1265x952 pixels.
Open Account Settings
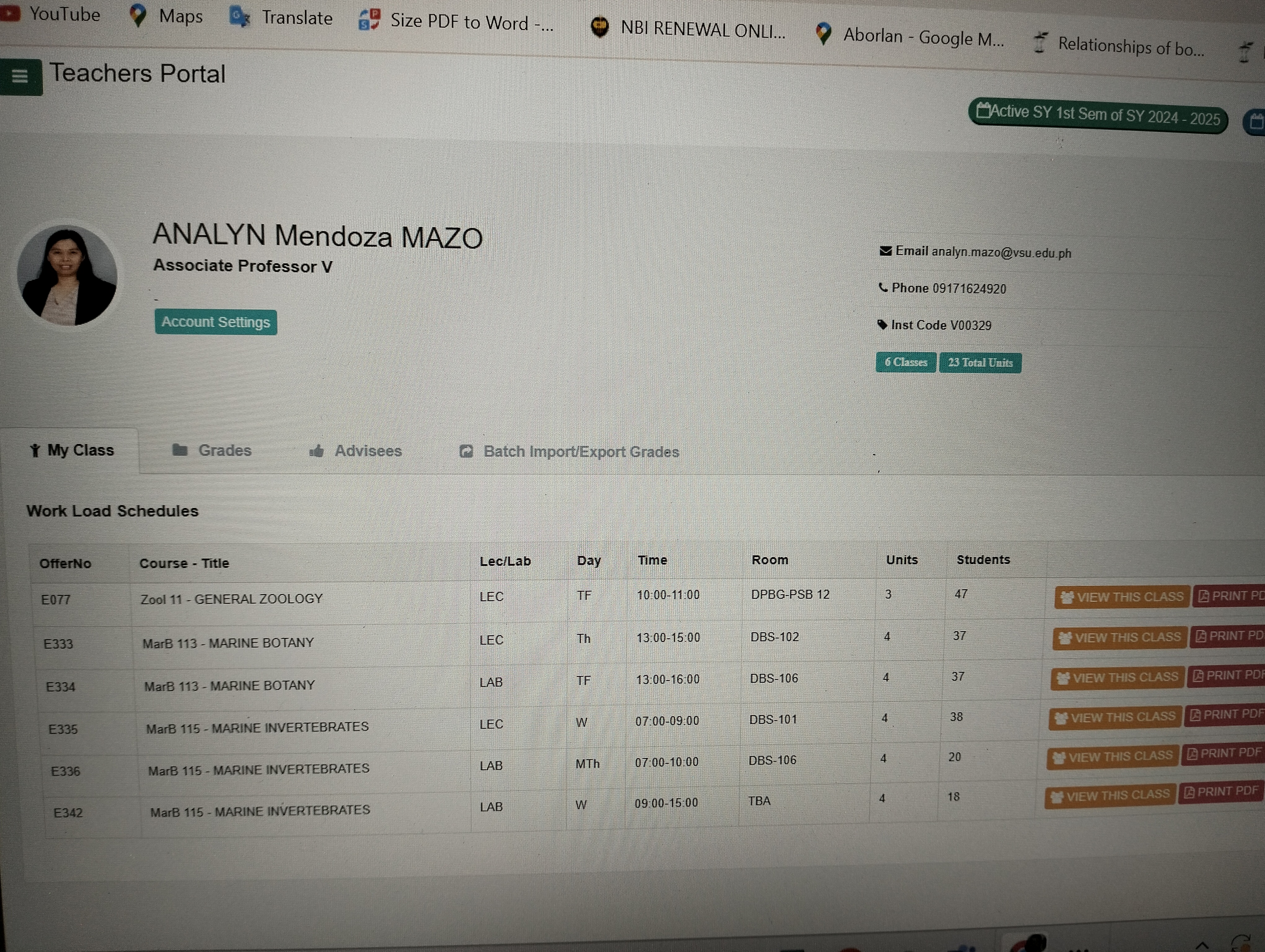(215, 322)
